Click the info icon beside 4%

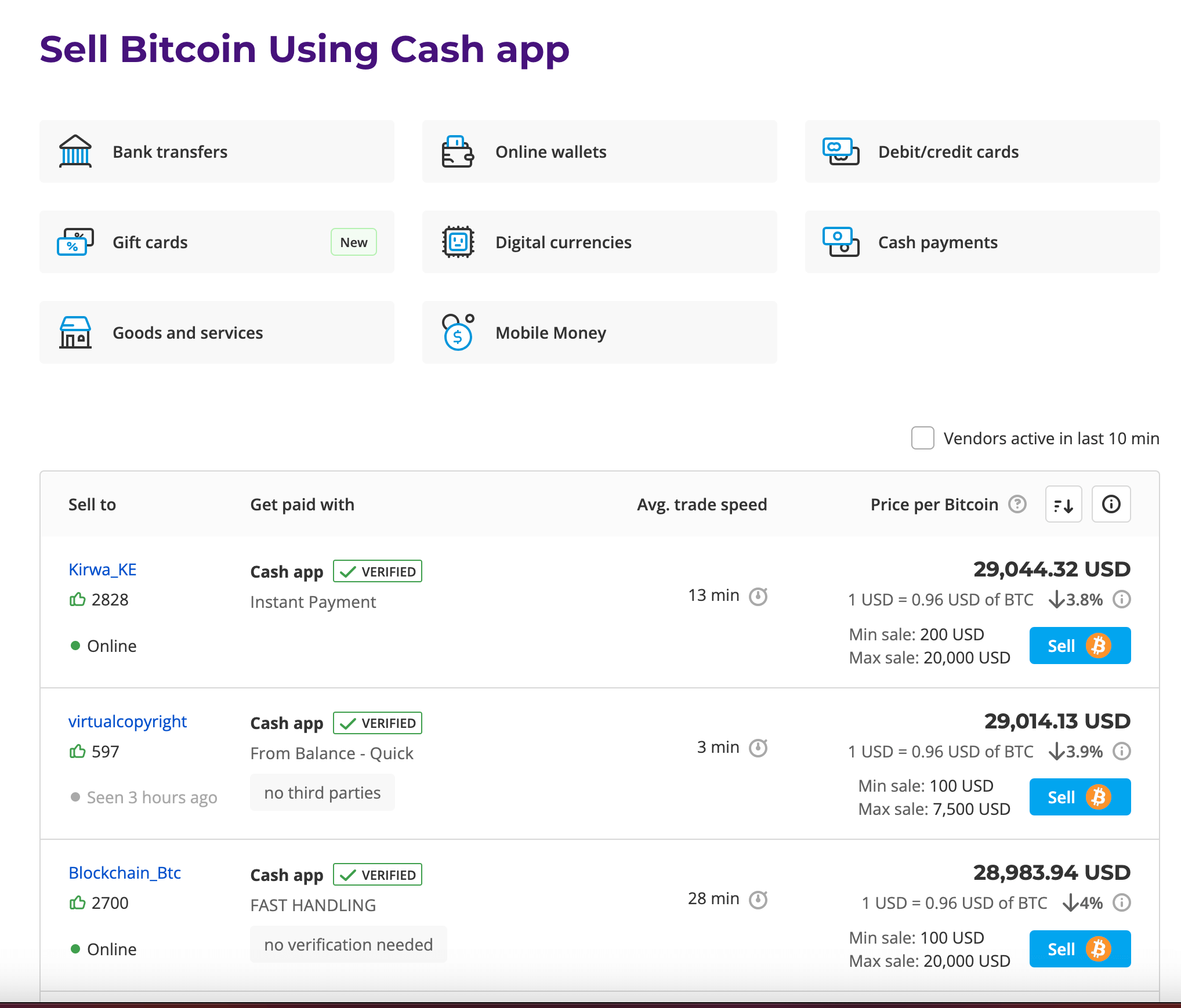(x=1122, y=902)
